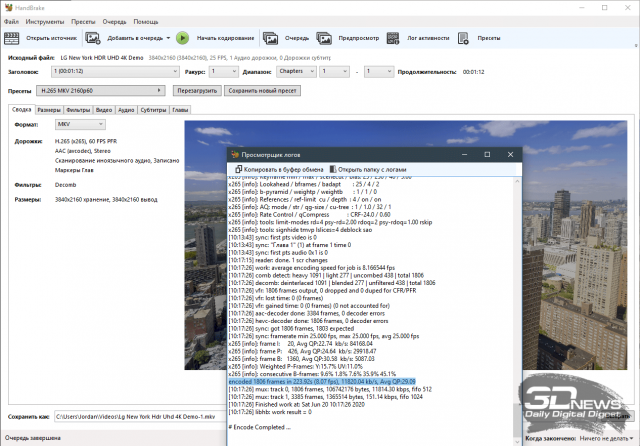The width and height of the screenshot is (640, 446).
Task: Open the Queue (Очередь) toolbar icon
Action: (271, 38)
